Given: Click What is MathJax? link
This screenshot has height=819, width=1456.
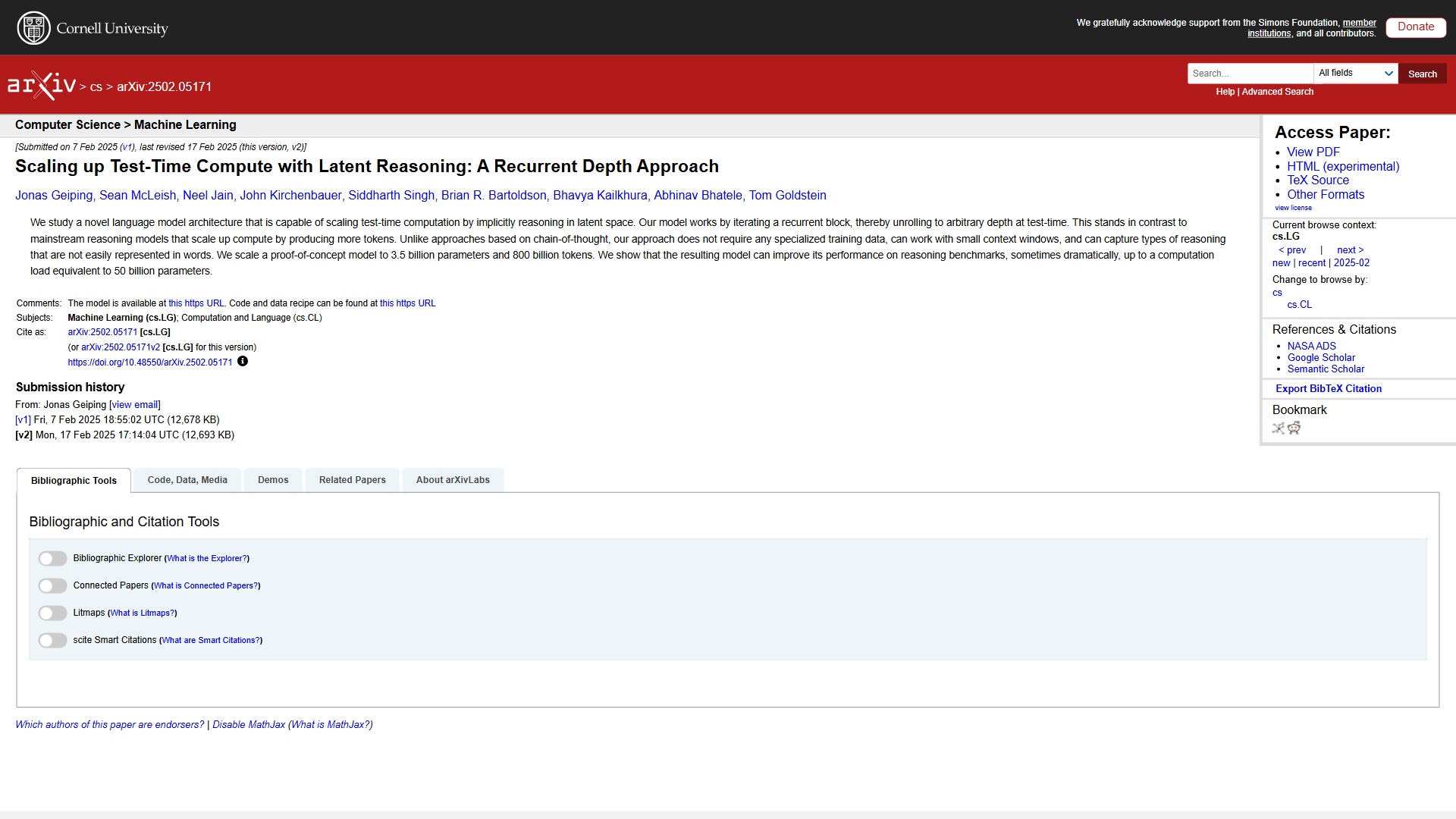Looking at the screenshot, I should pyautogui.click(x=331, y=725).
